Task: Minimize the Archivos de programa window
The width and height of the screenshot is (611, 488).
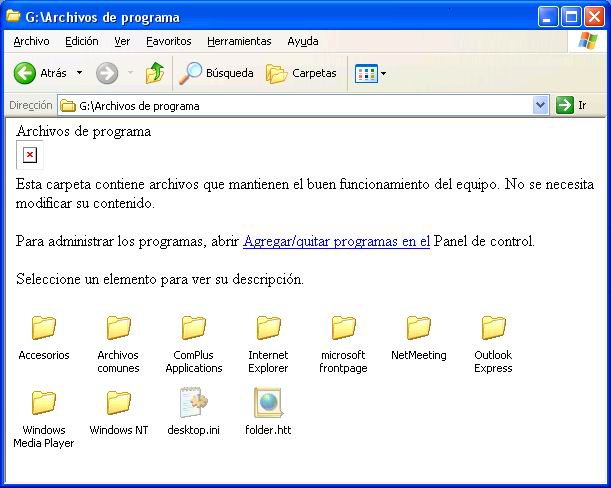Action: point(548,17)
